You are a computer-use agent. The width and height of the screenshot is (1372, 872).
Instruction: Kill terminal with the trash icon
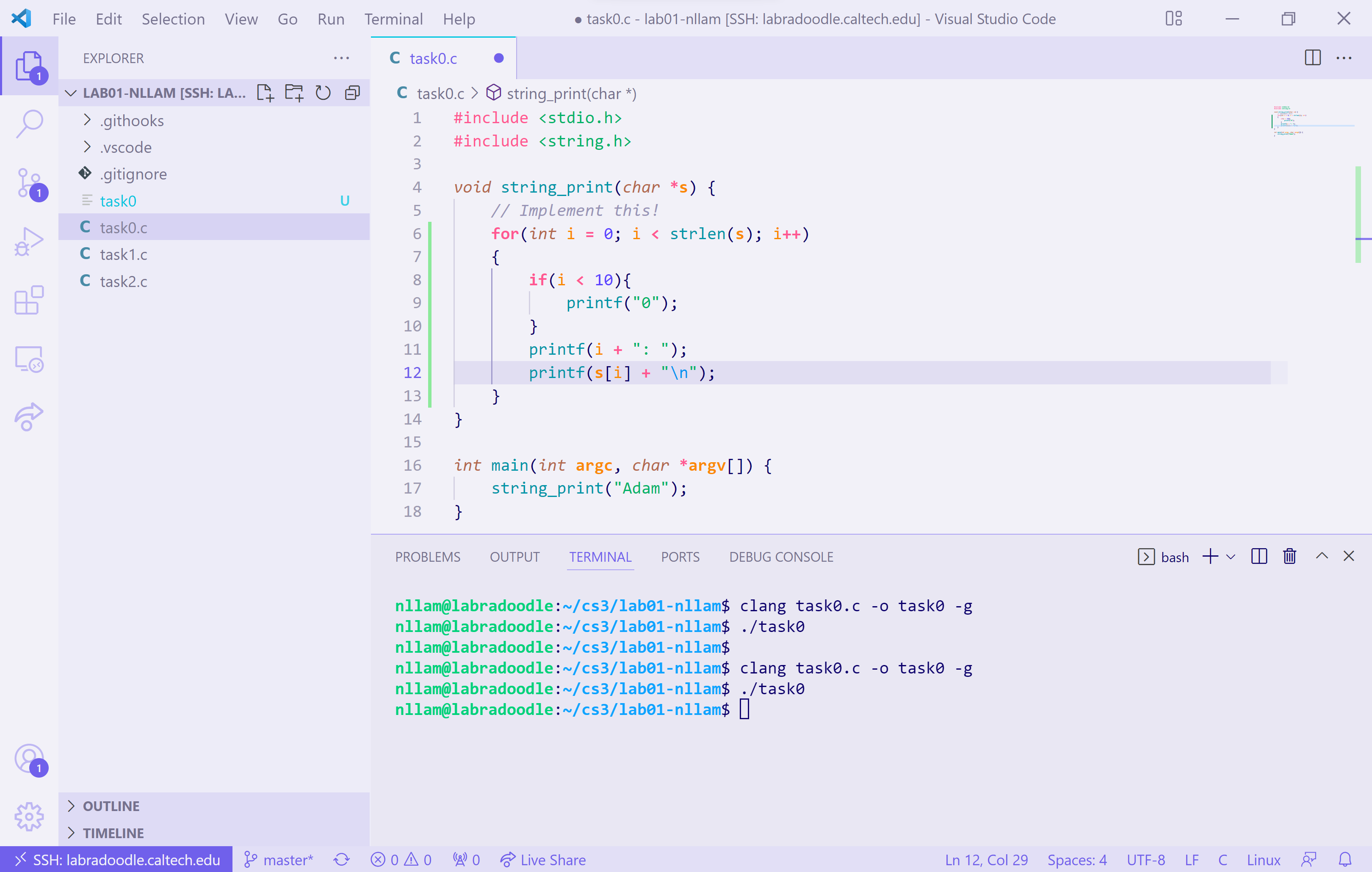point(1289,557)
